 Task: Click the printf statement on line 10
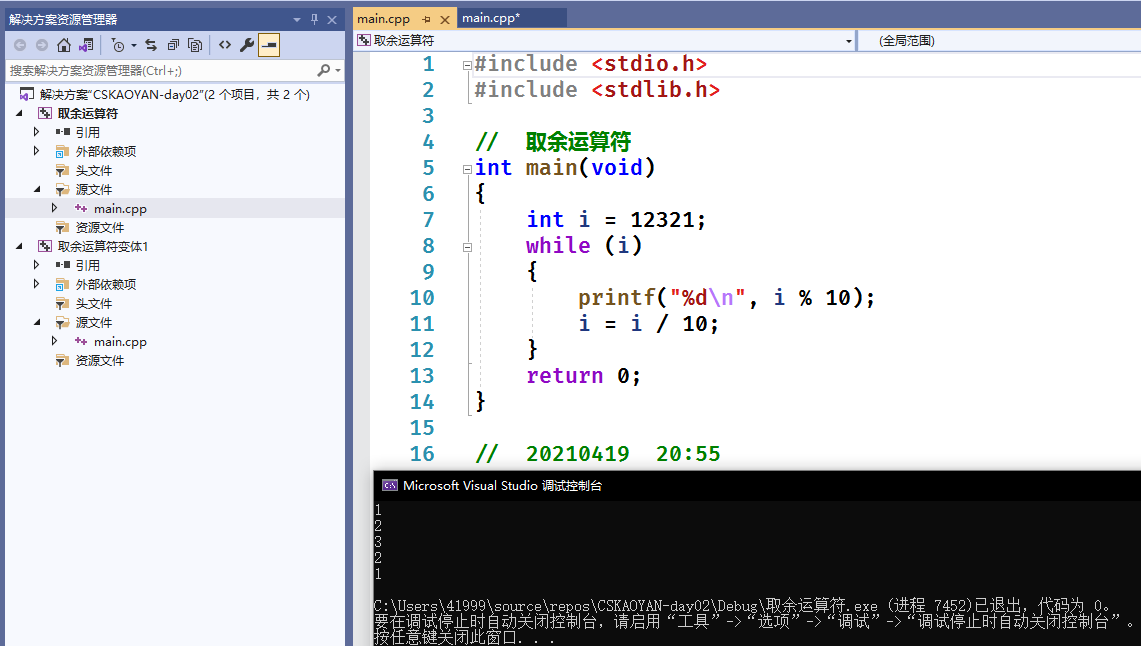point(726,298)
